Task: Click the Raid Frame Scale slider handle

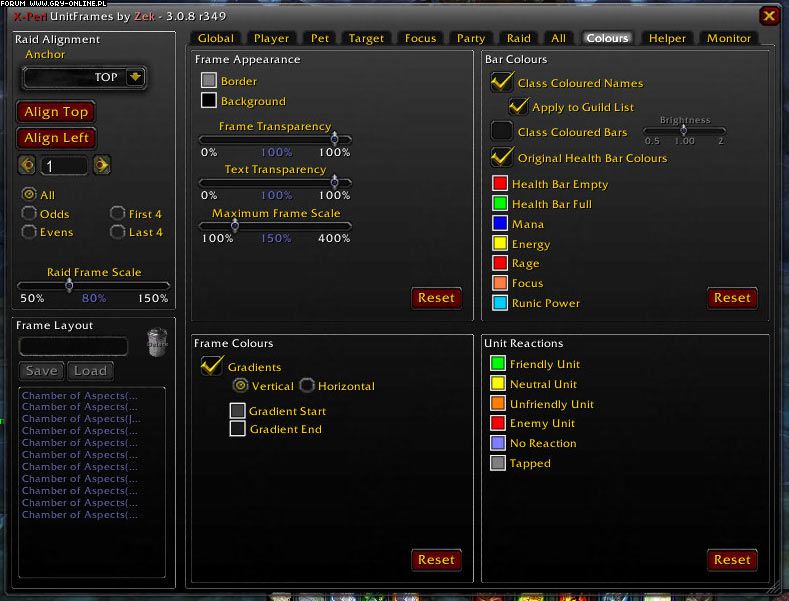Action: 69,285
